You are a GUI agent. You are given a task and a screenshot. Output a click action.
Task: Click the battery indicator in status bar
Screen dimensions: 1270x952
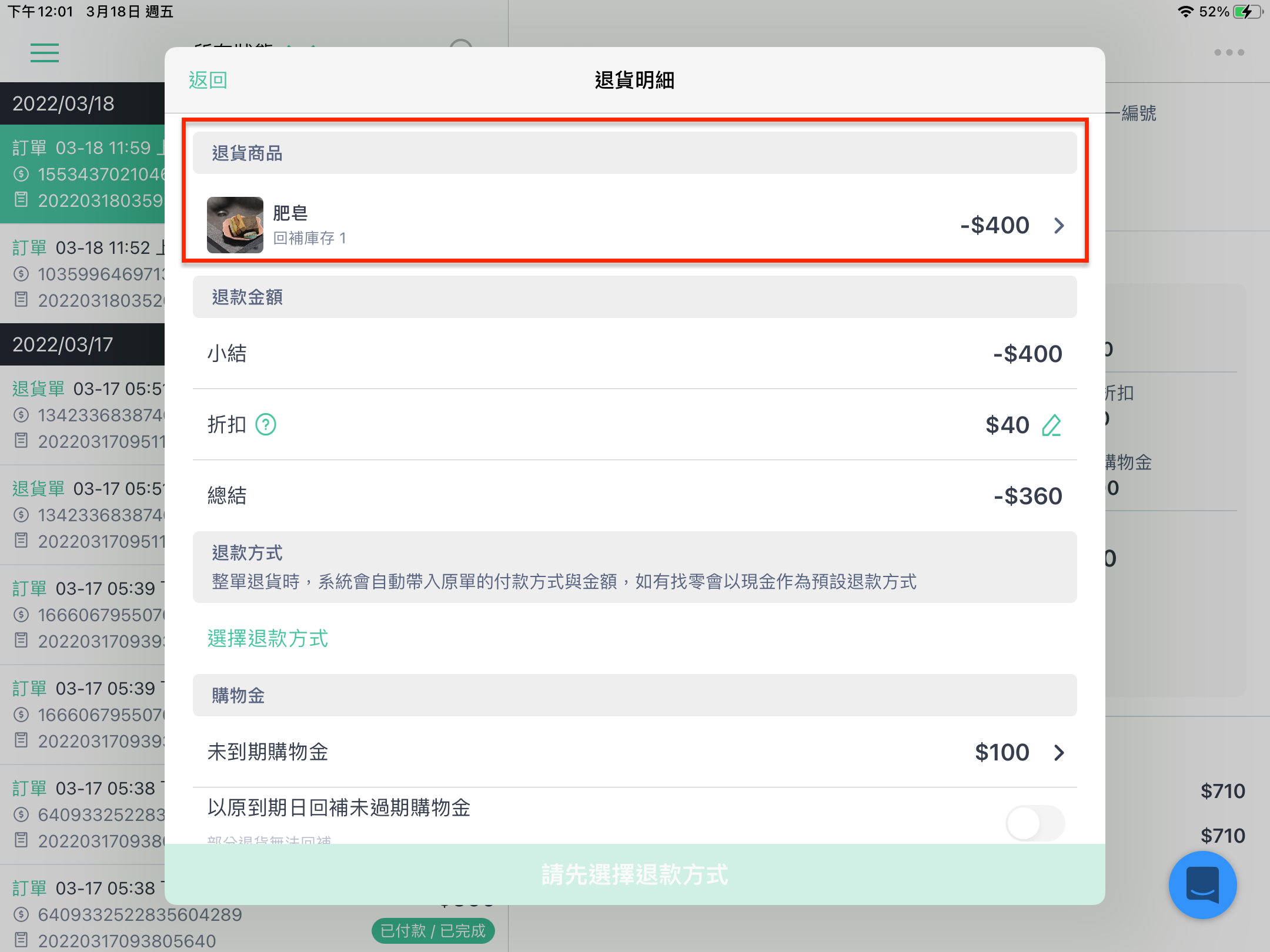1248,12
